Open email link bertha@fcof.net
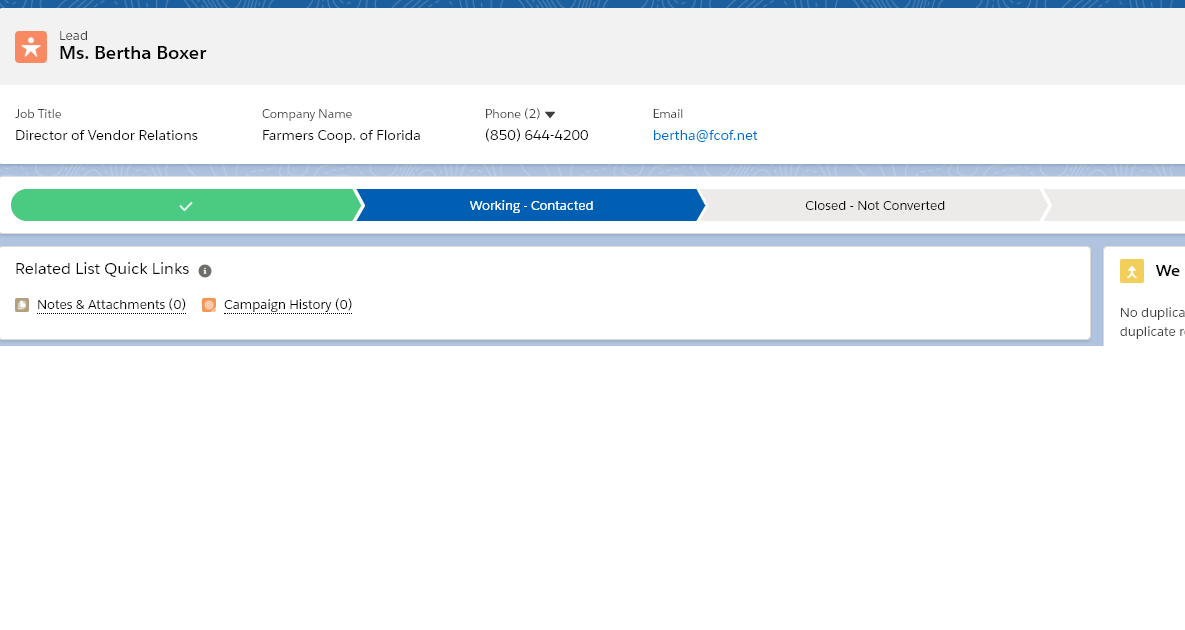 point(705,135)
